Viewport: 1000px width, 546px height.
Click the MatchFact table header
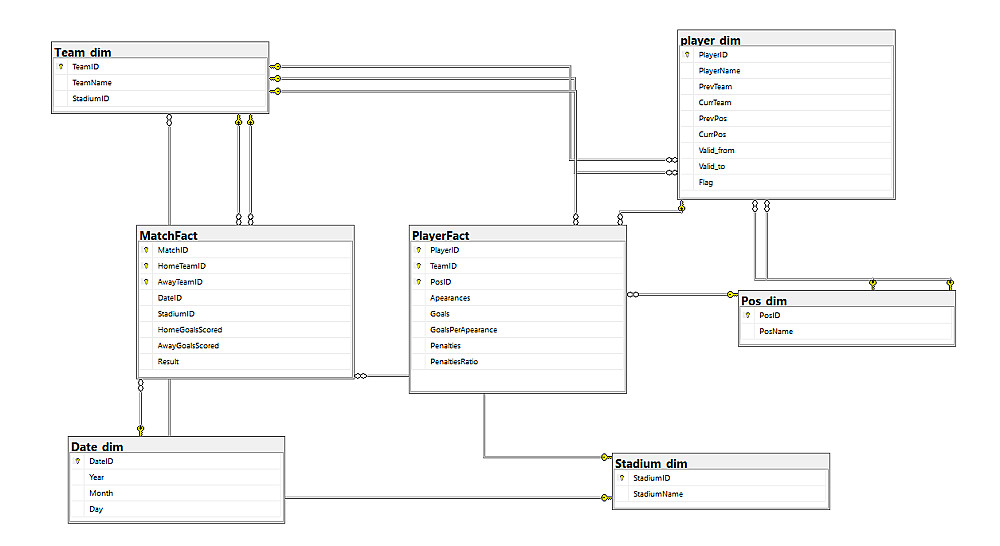click(246, 234)
